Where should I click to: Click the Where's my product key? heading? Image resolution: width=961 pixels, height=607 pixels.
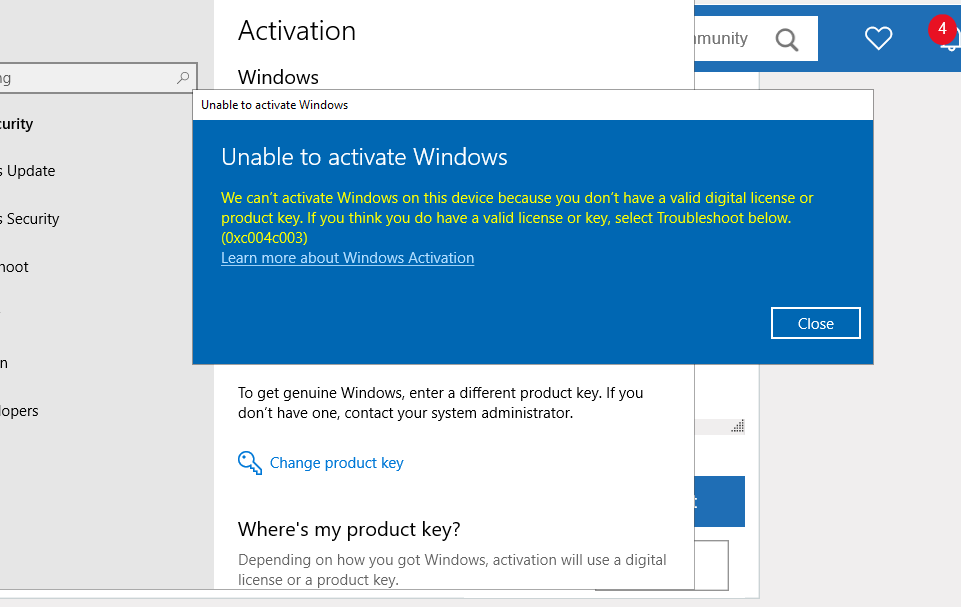point(349,529)
